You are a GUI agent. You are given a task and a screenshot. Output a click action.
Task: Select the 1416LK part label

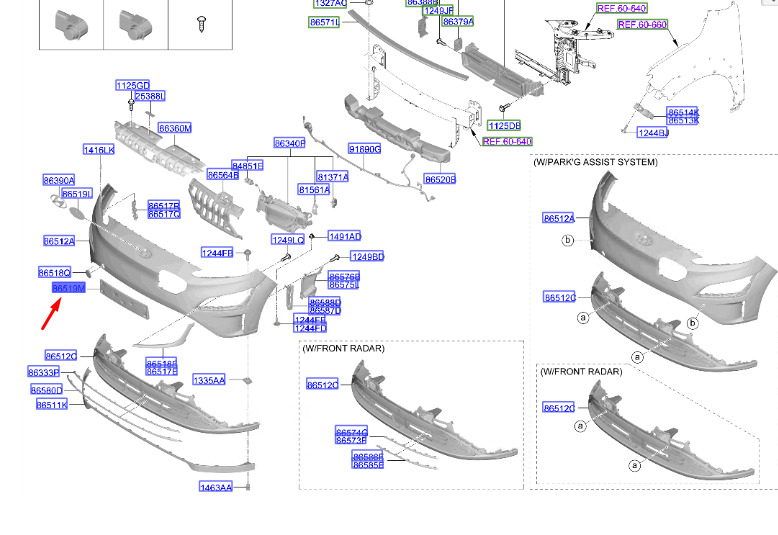pyautogui.click(x=99, y=149)
